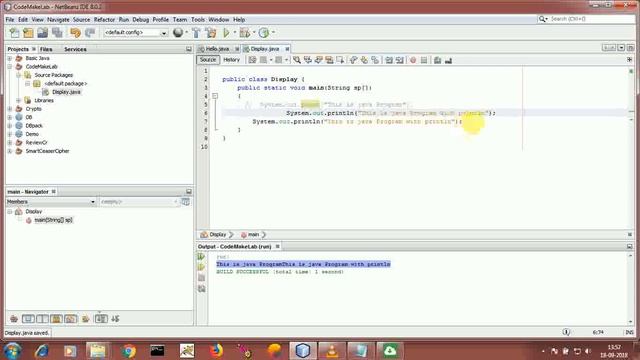640x360 pixels.
Task: Toggle Show Static Members filter in Navigator
Action: [x=42, y=319]
